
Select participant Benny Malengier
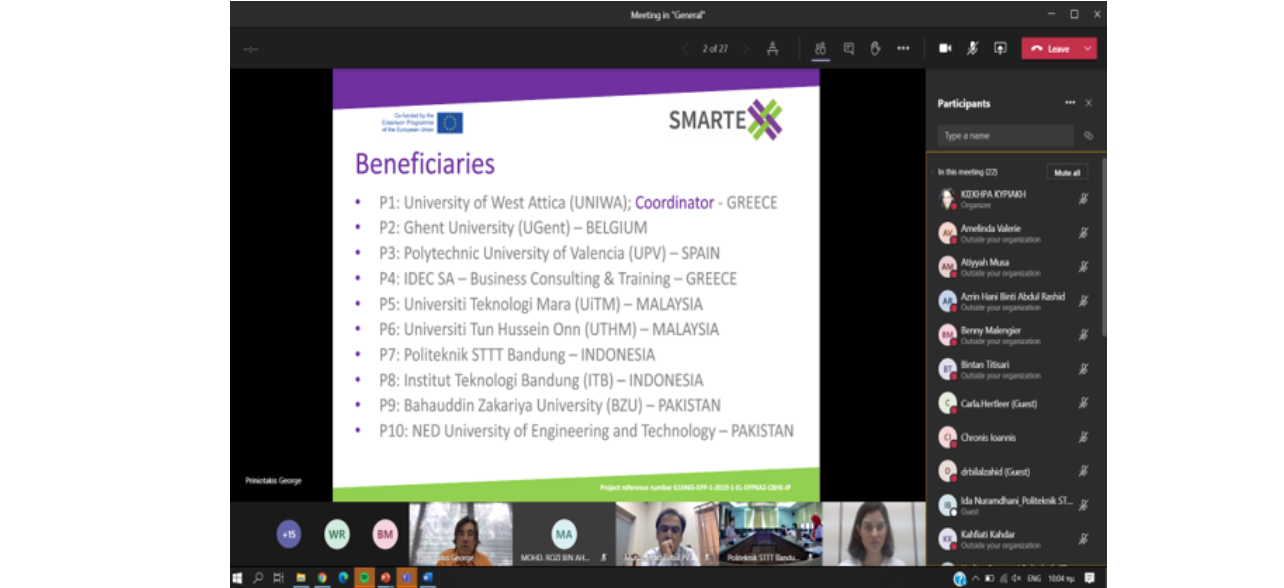coord(1014,335)
